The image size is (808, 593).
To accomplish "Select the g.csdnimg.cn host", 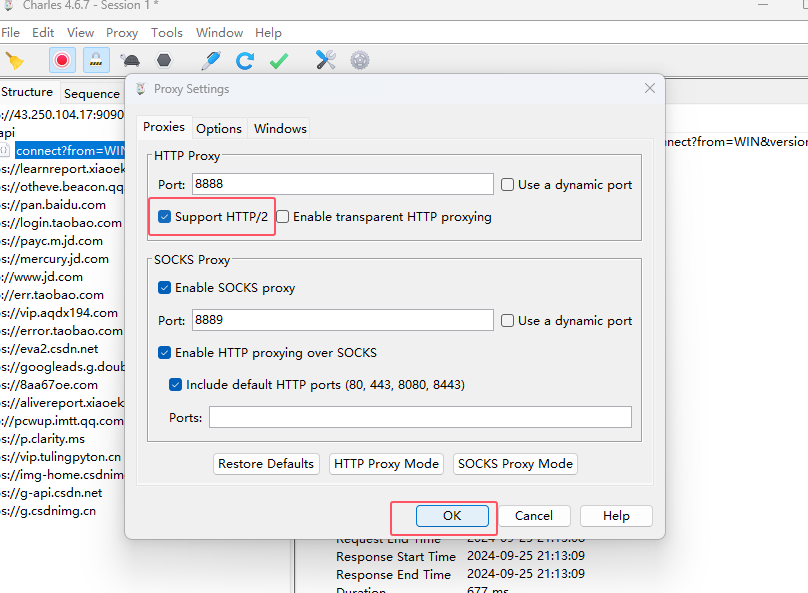I will point(48,511).
